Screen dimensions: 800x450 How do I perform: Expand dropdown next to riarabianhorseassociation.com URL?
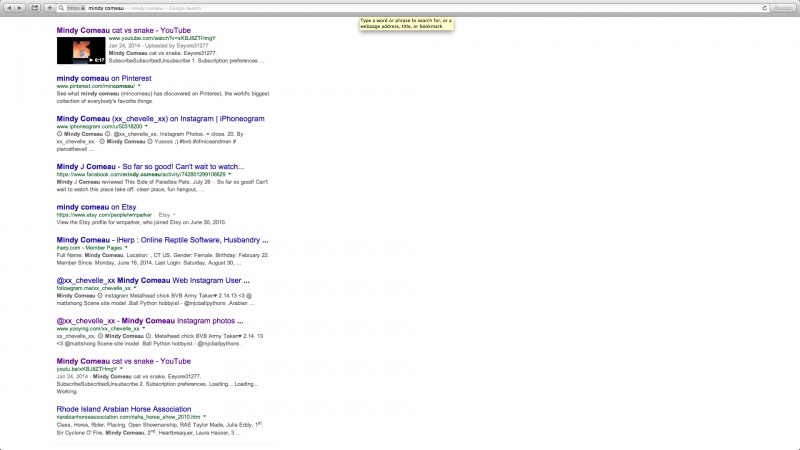click(205, 416)
